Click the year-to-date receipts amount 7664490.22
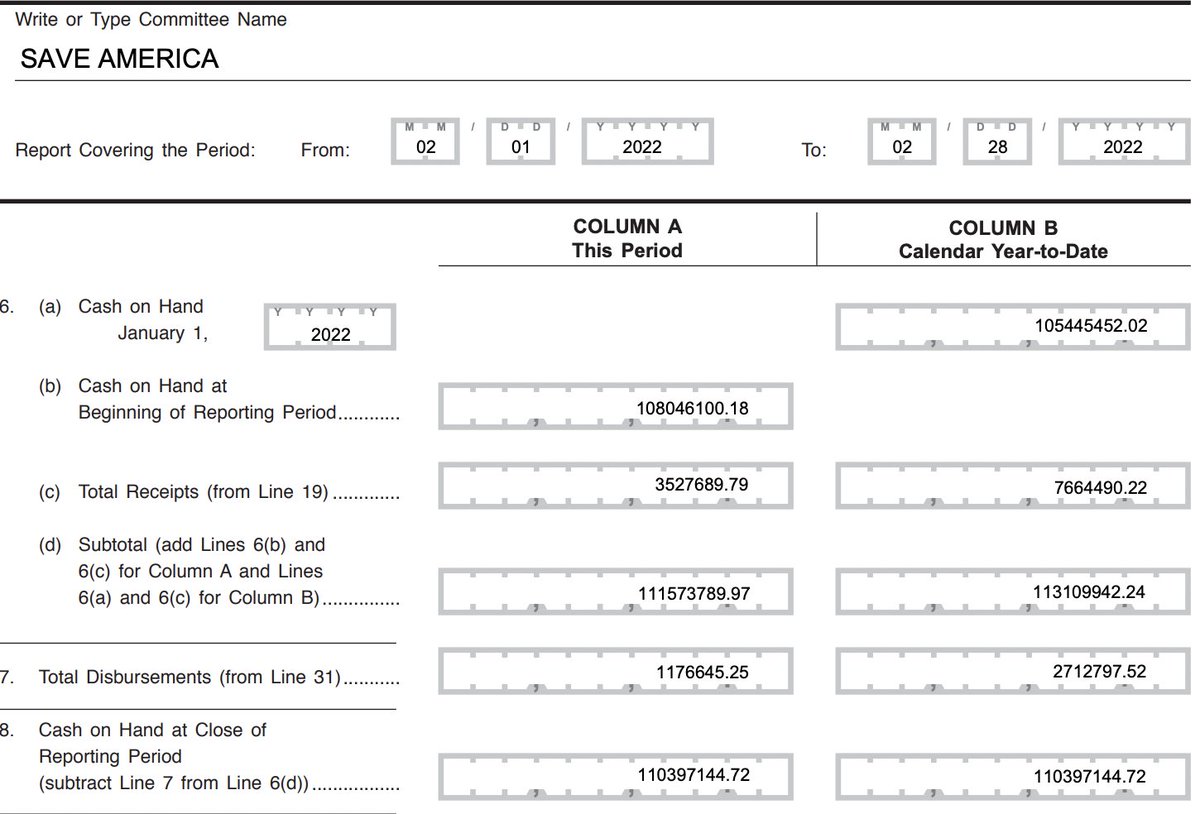Viewport: 1200px width, 814px height. [x=1011, y=486]
